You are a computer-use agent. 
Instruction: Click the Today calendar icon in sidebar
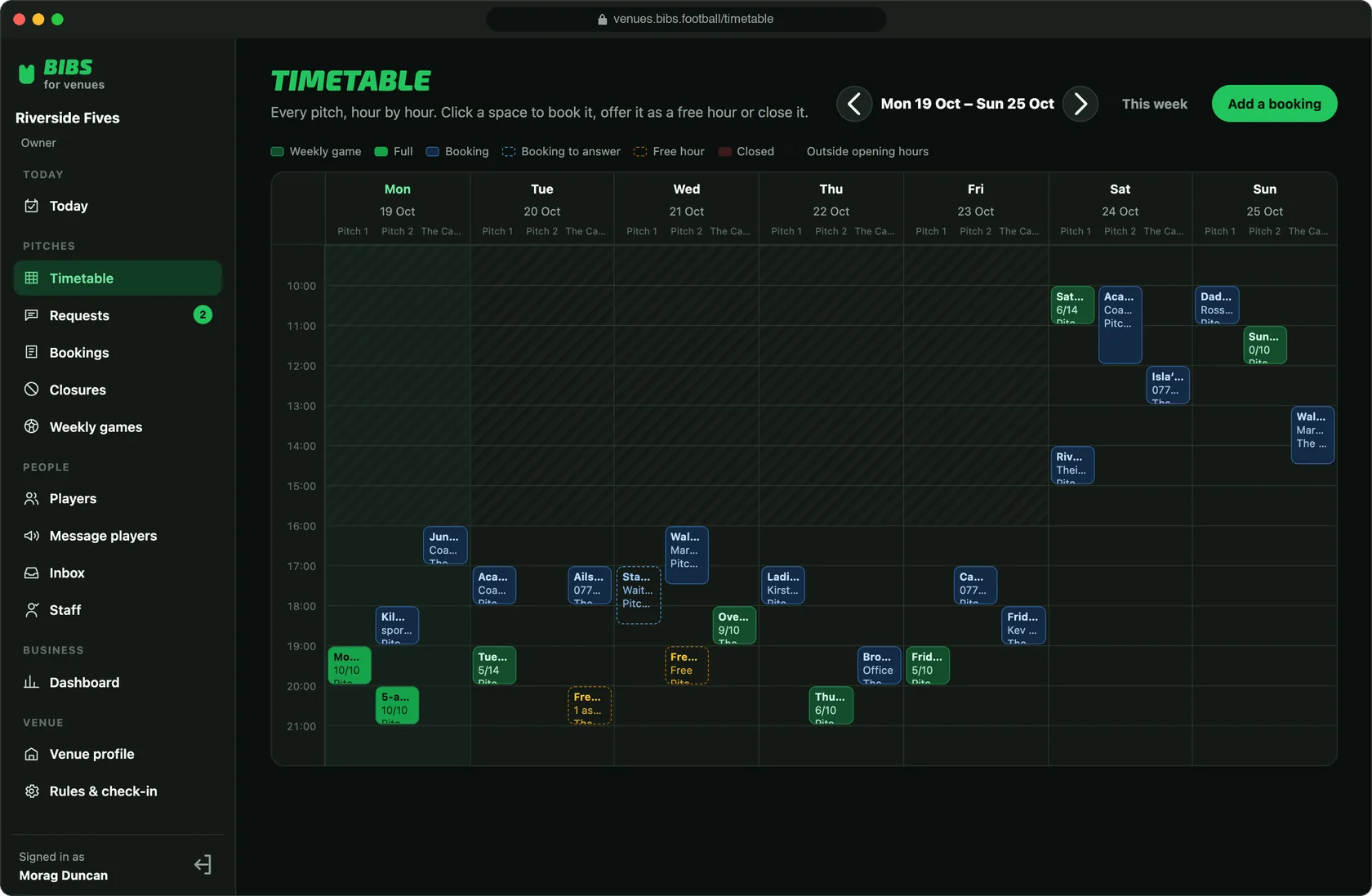(31, 206)
